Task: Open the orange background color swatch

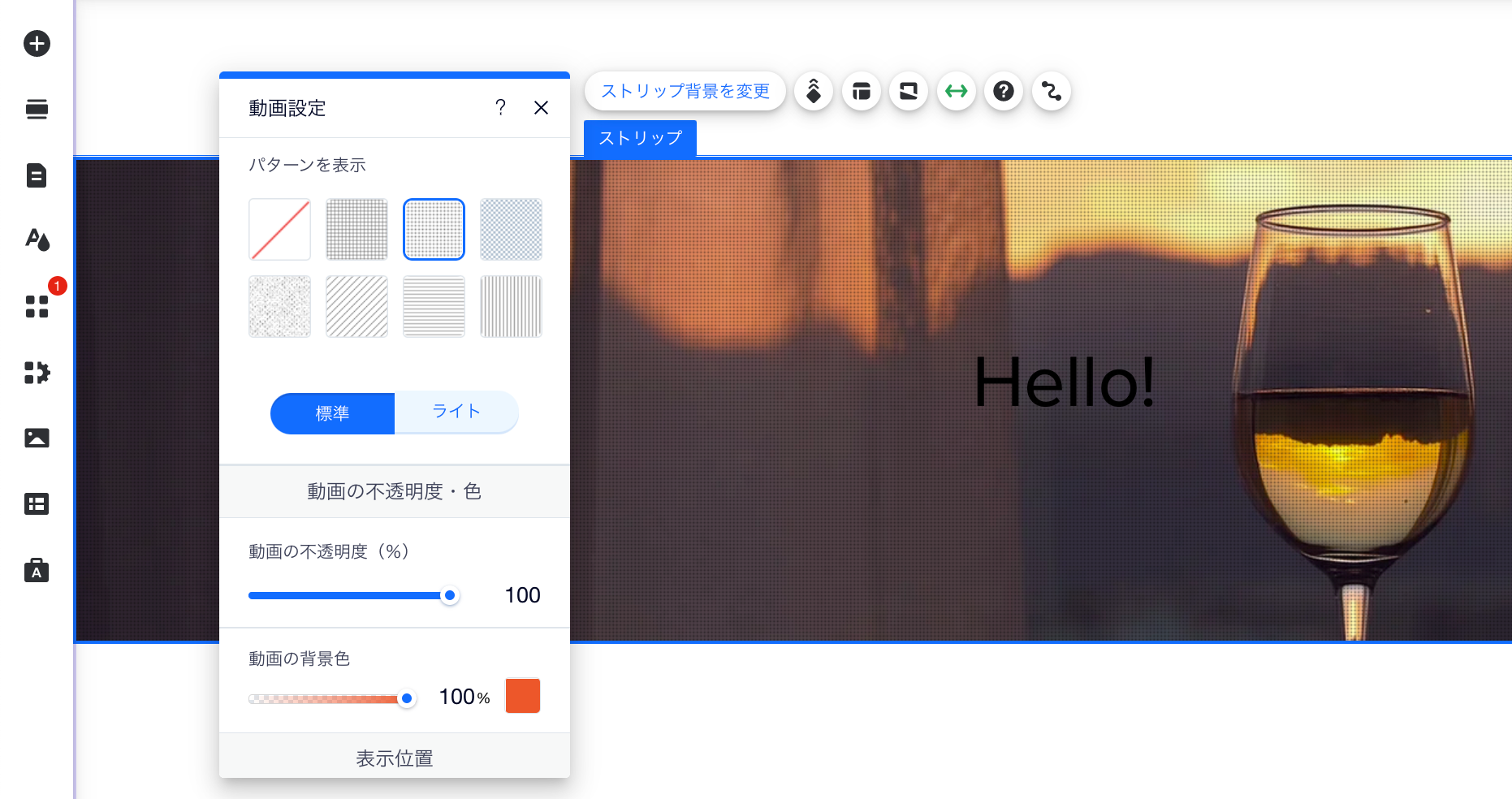Action: tap(523, 696)
